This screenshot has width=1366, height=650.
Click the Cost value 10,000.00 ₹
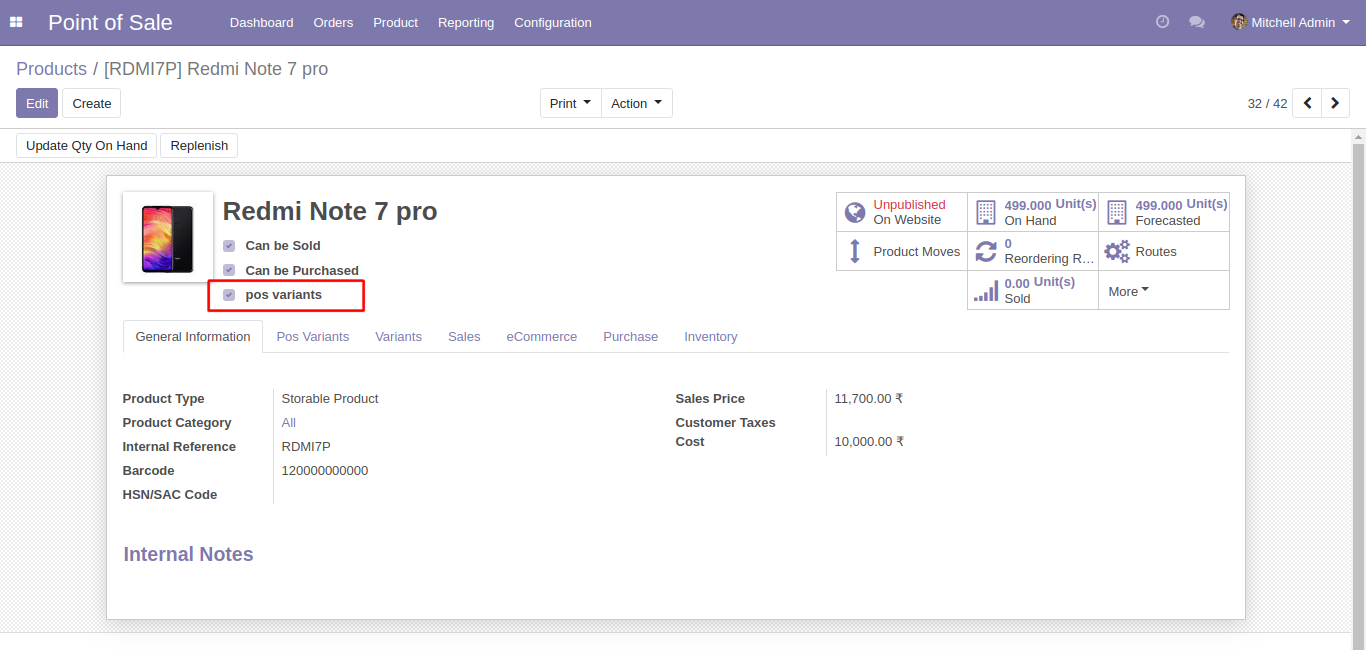[868, 441]
